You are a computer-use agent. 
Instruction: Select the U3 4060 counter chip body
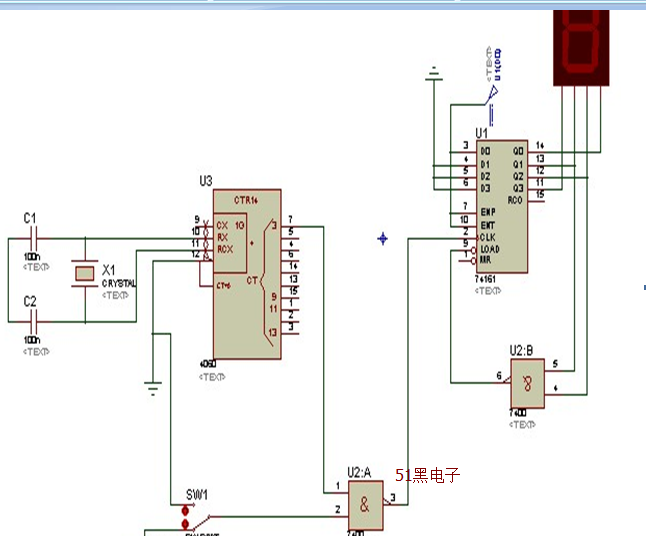pos(247,274)
